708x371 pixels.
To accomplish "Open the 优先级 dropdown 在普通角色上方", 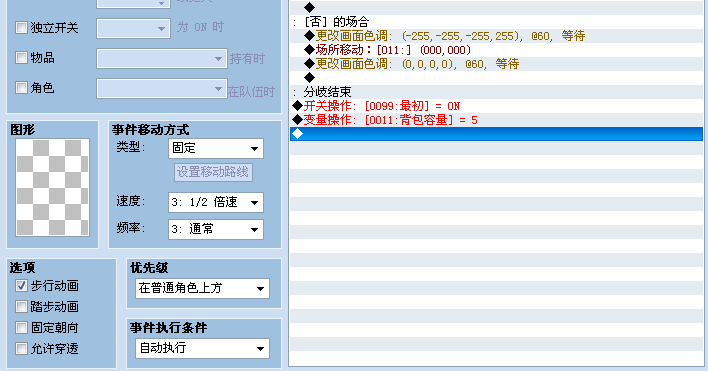I will click(x=202, y=288).
